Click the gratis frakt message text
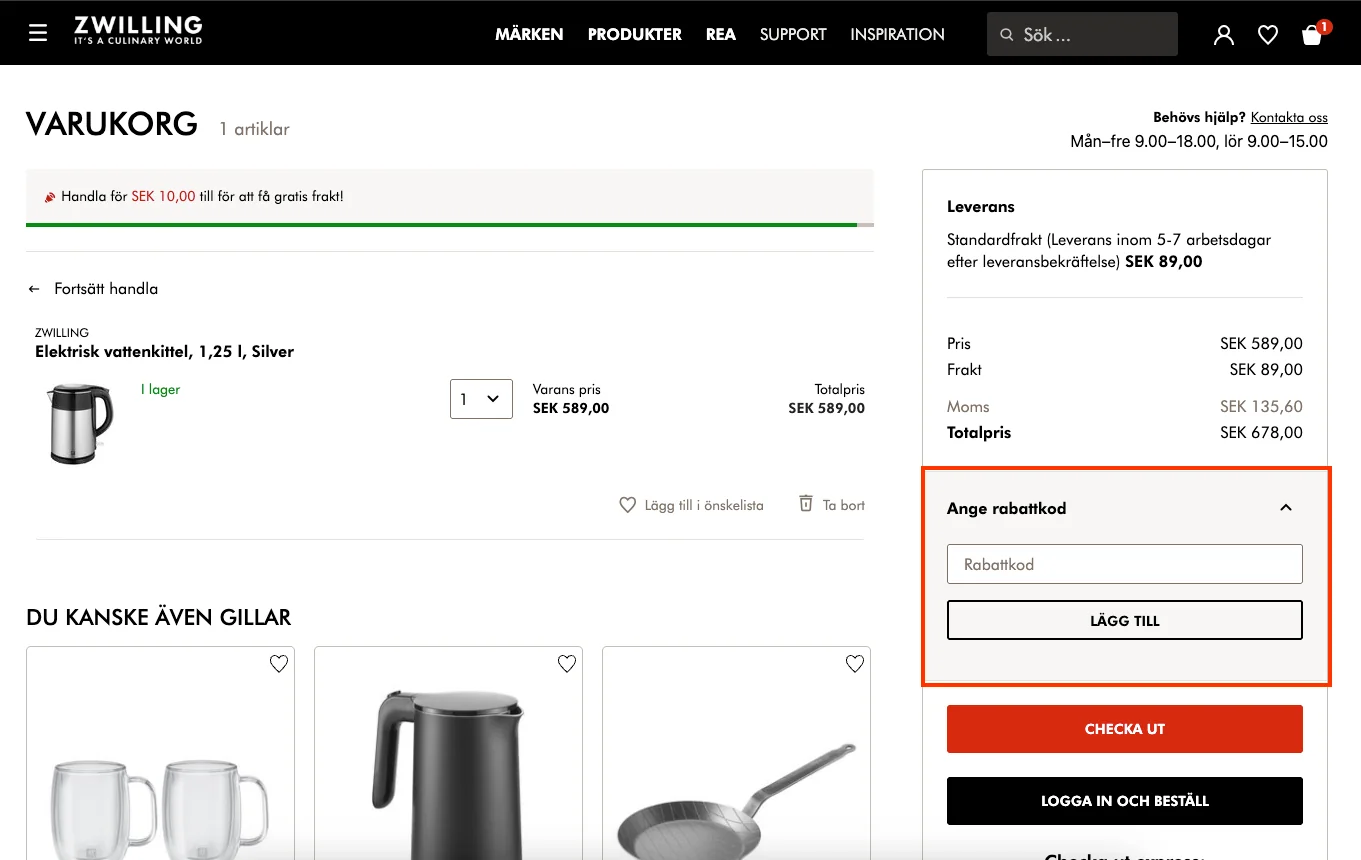Image resolution: width=1361 pixels, height=860 pixels. (202, 197)
